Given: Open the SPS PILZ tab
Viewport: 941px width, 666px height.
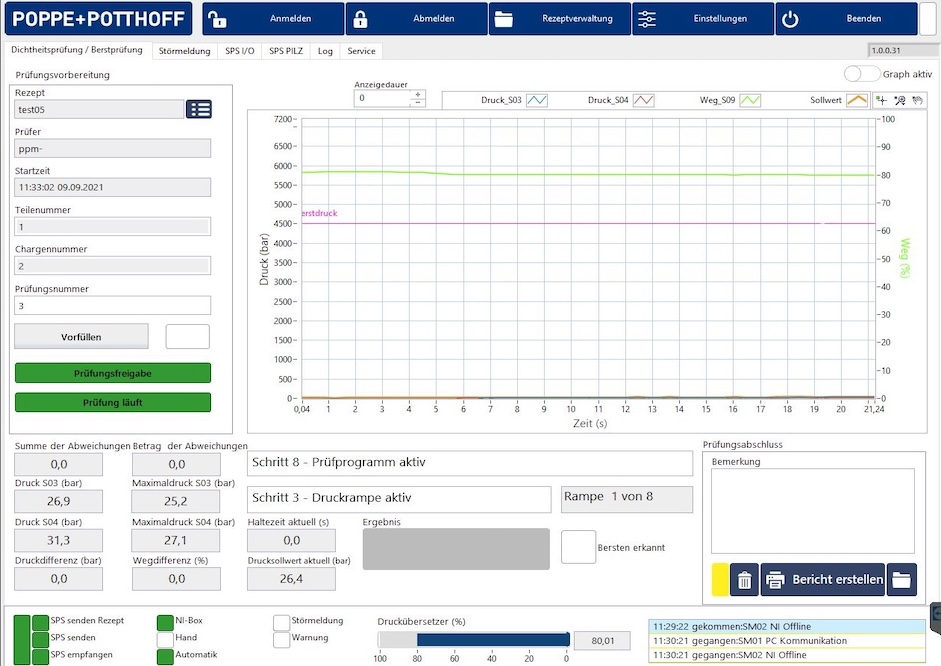Looking at the screenshot, I should click(286, 50).
